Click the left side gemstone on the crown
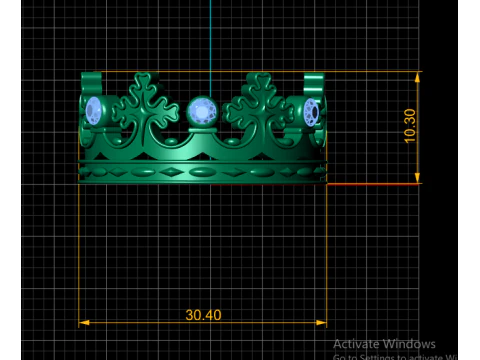480x360 pixels. [x=93, y=111]
